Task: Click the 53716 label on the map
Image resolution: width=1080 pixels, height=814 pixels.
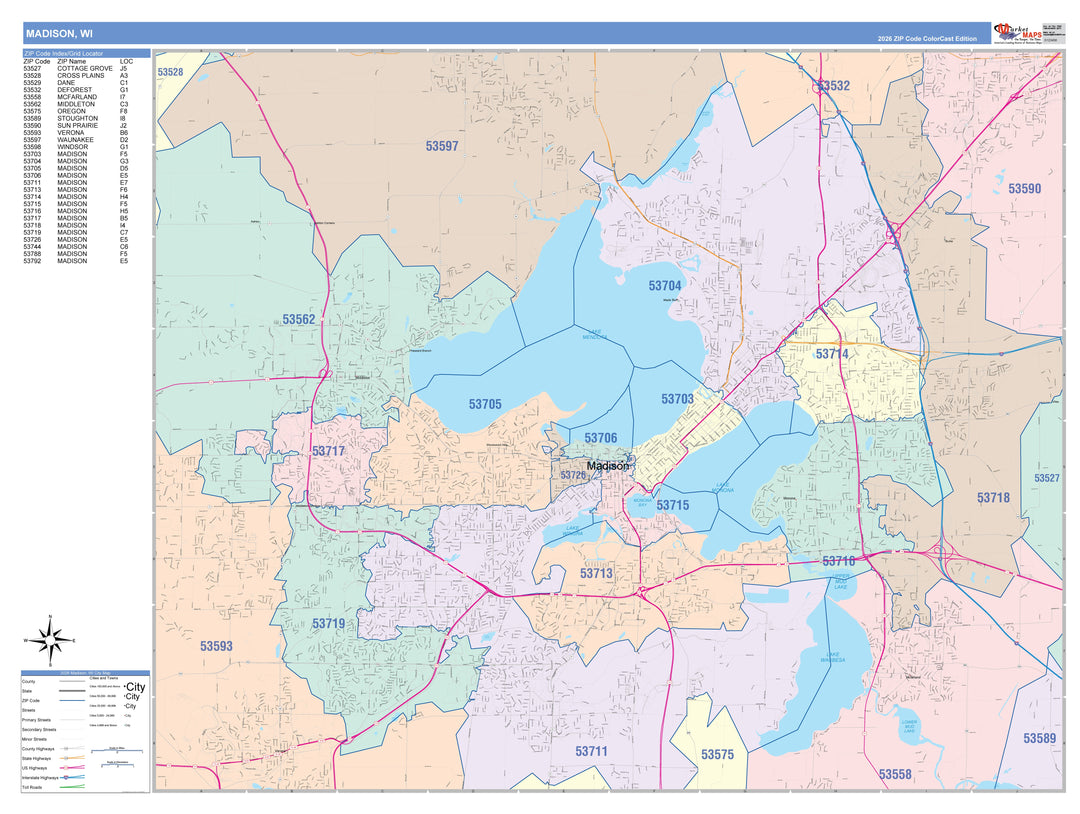Action: pyautogui.click(x=838, y=561)
